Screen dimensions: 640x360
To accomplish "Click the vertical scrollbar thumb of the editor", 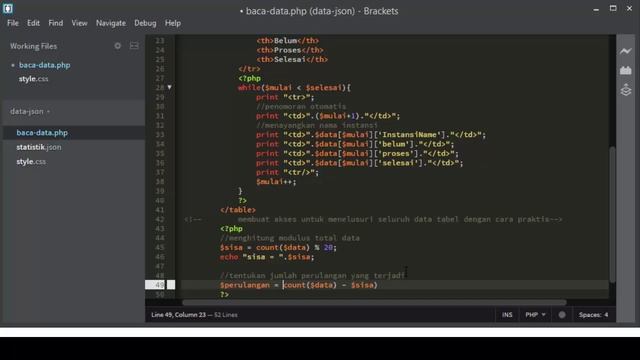I will point(612,214).
